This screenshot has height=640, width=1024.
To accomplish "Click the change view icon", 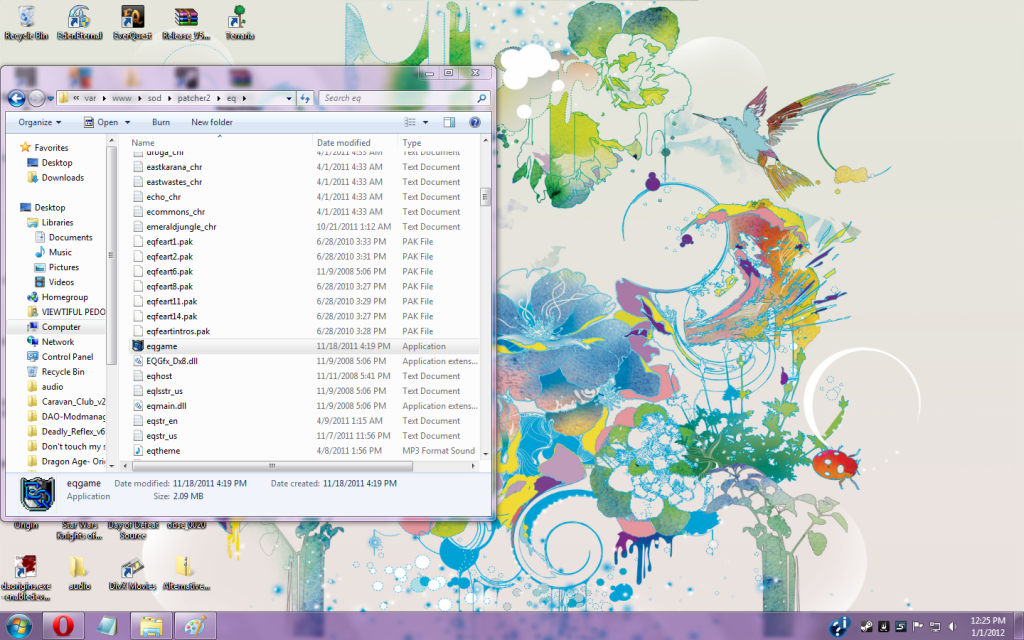I will point(410,122).
